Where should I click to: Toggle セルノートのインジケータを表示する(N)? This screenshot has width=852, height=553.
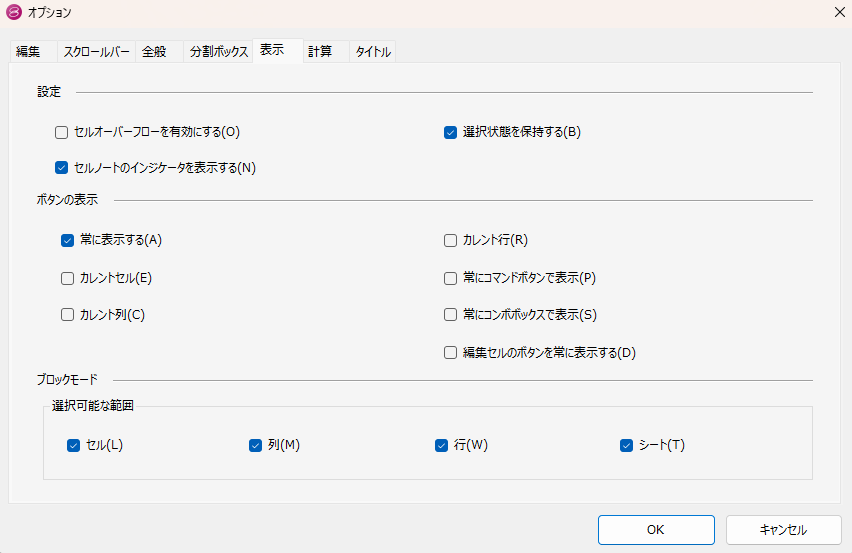click(61, 168)
